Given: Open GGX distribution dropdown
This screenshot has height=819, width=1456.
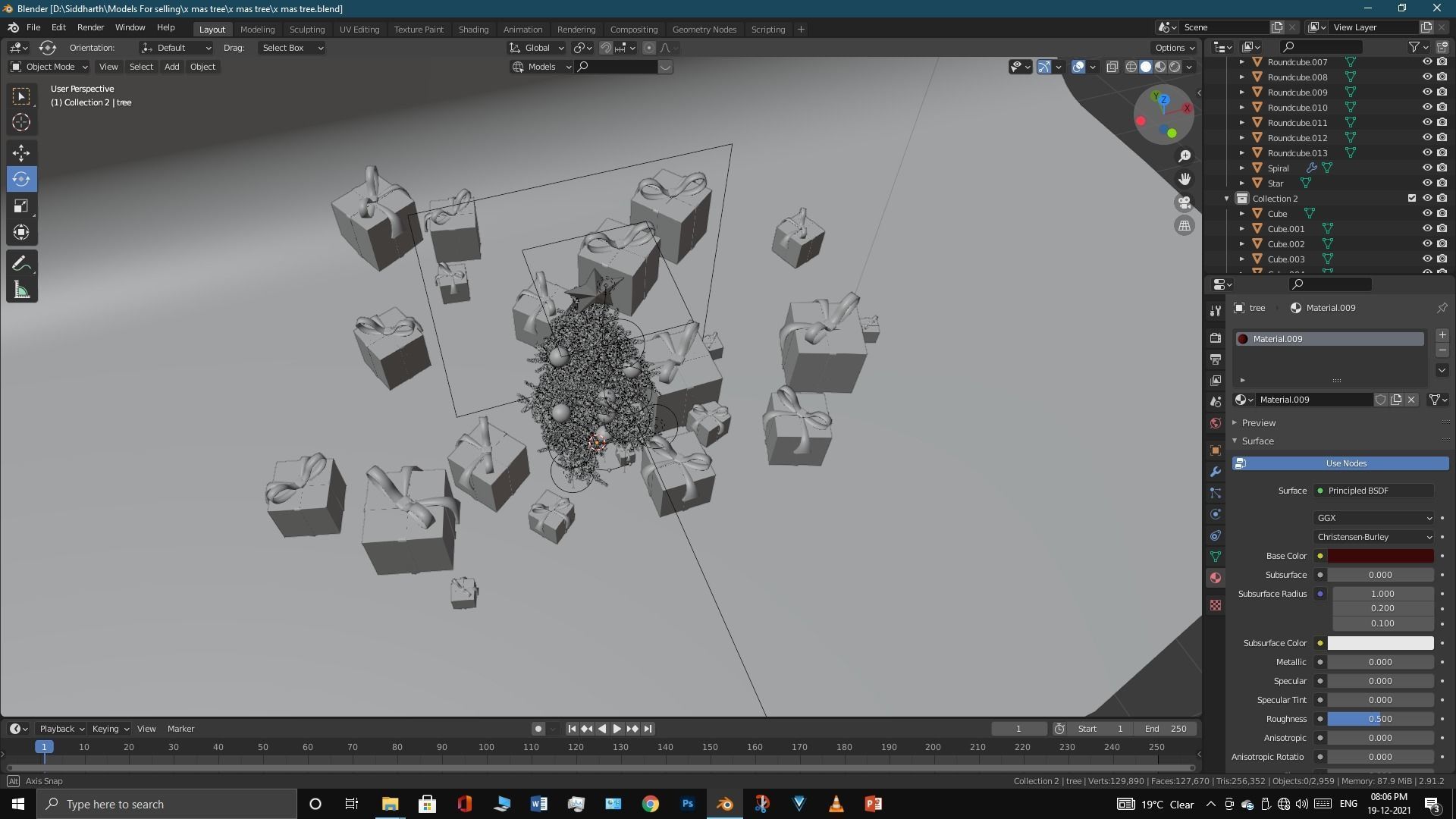Looking at the screenshot, I should coord(1373,518).
